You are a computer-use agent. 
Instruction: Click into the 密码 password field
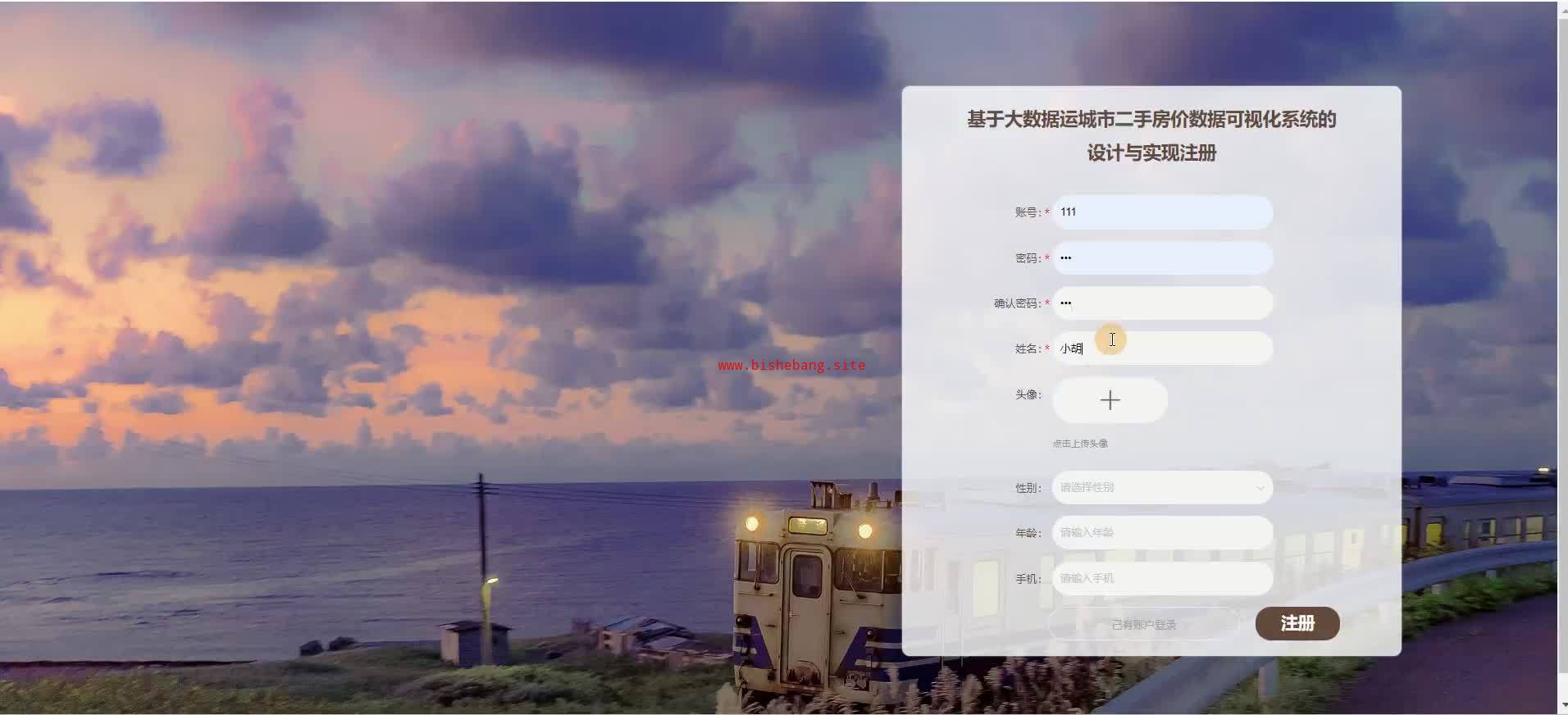[1163, 258]
